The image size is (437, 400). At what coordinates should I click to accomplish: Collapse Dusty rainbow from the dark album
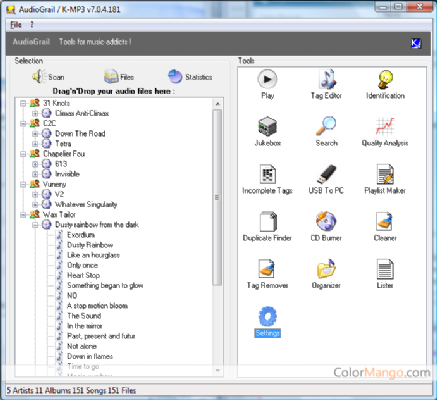[x=35, y=225]
